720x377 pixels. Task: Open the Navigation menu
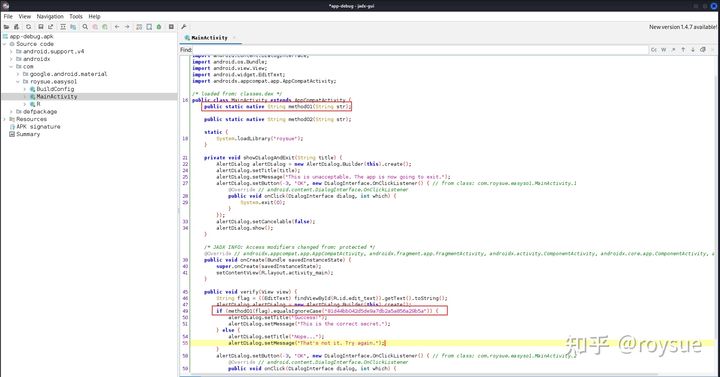coord(50,17)
